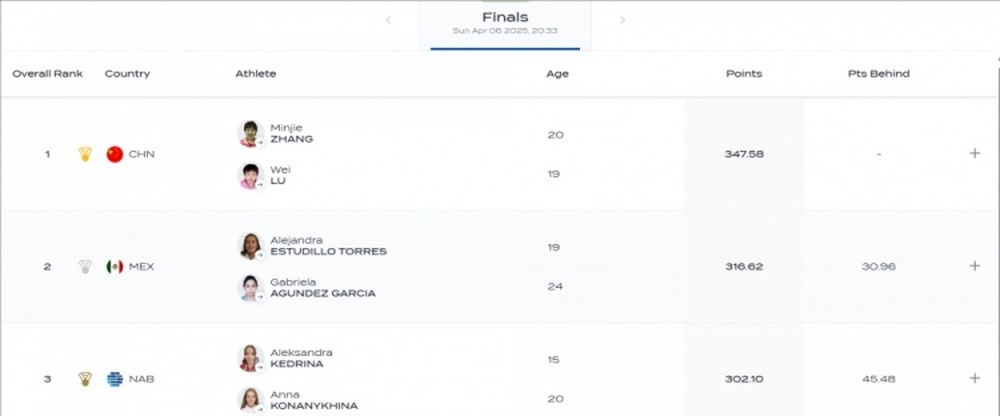Viewport: 1000px width, 416px height.
Task: Click the Mexico flag icon
Action: coord(115,266)
